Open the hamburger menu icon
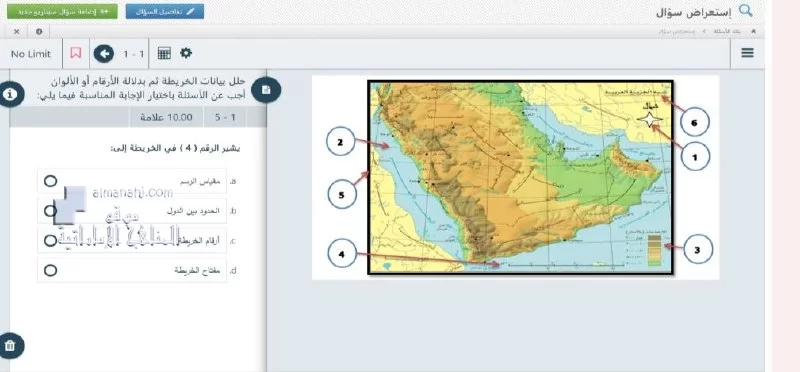 [x=747, y=53]
